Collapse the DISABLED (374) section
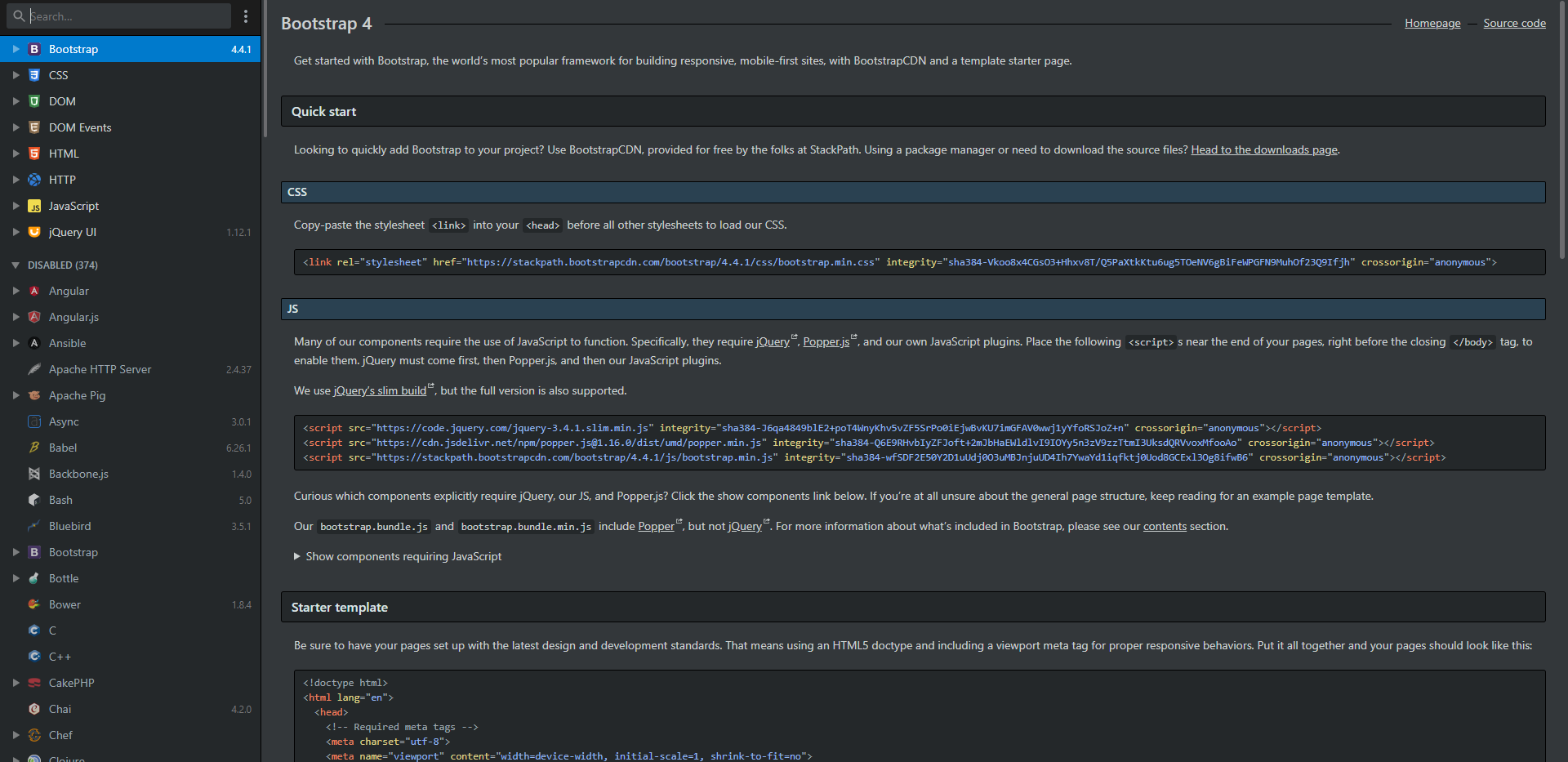The width and height of the screenshot is (1568, 762). (16, 265)
